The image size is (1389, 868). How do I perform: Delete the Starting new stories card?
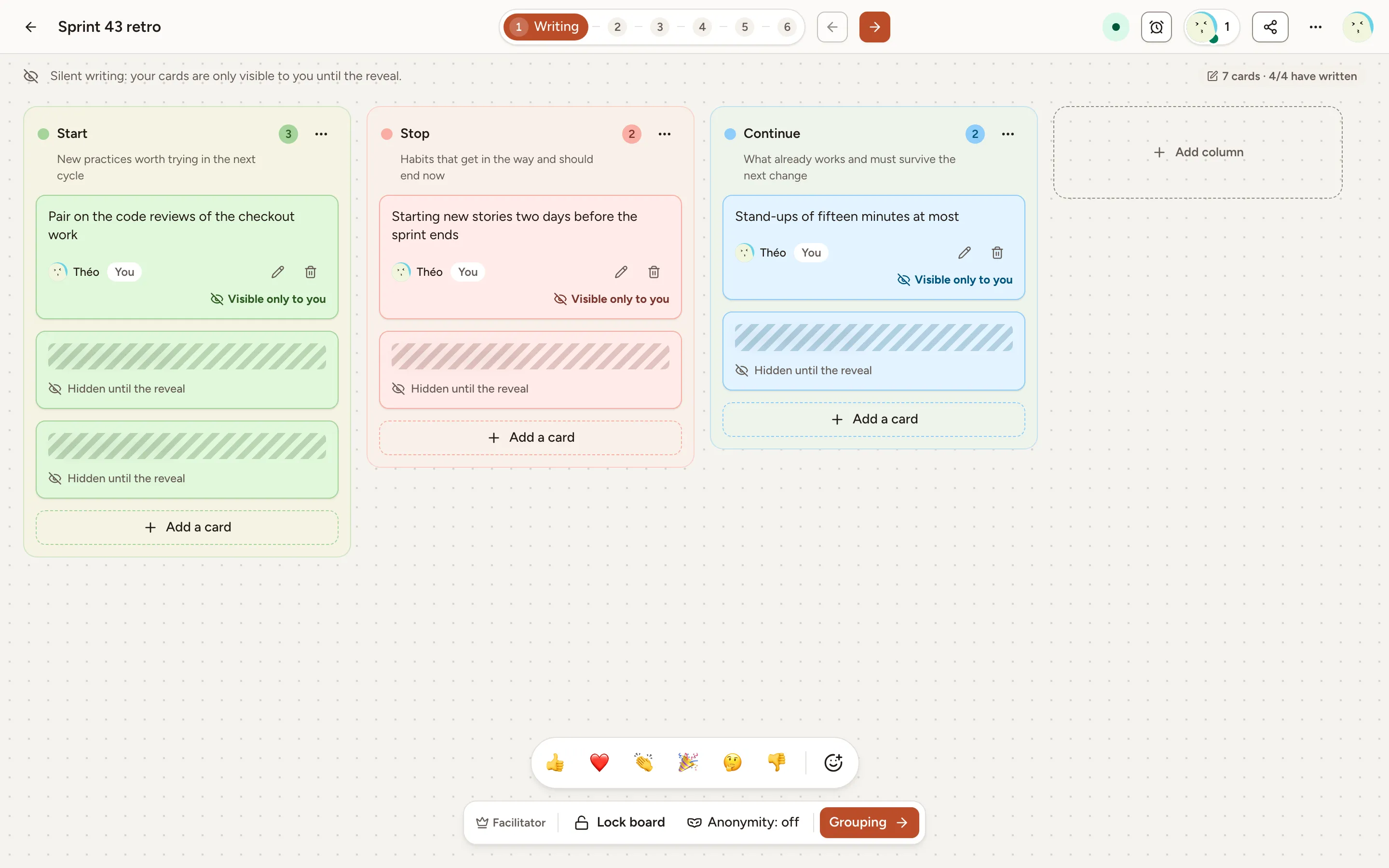tap(654, 272)
